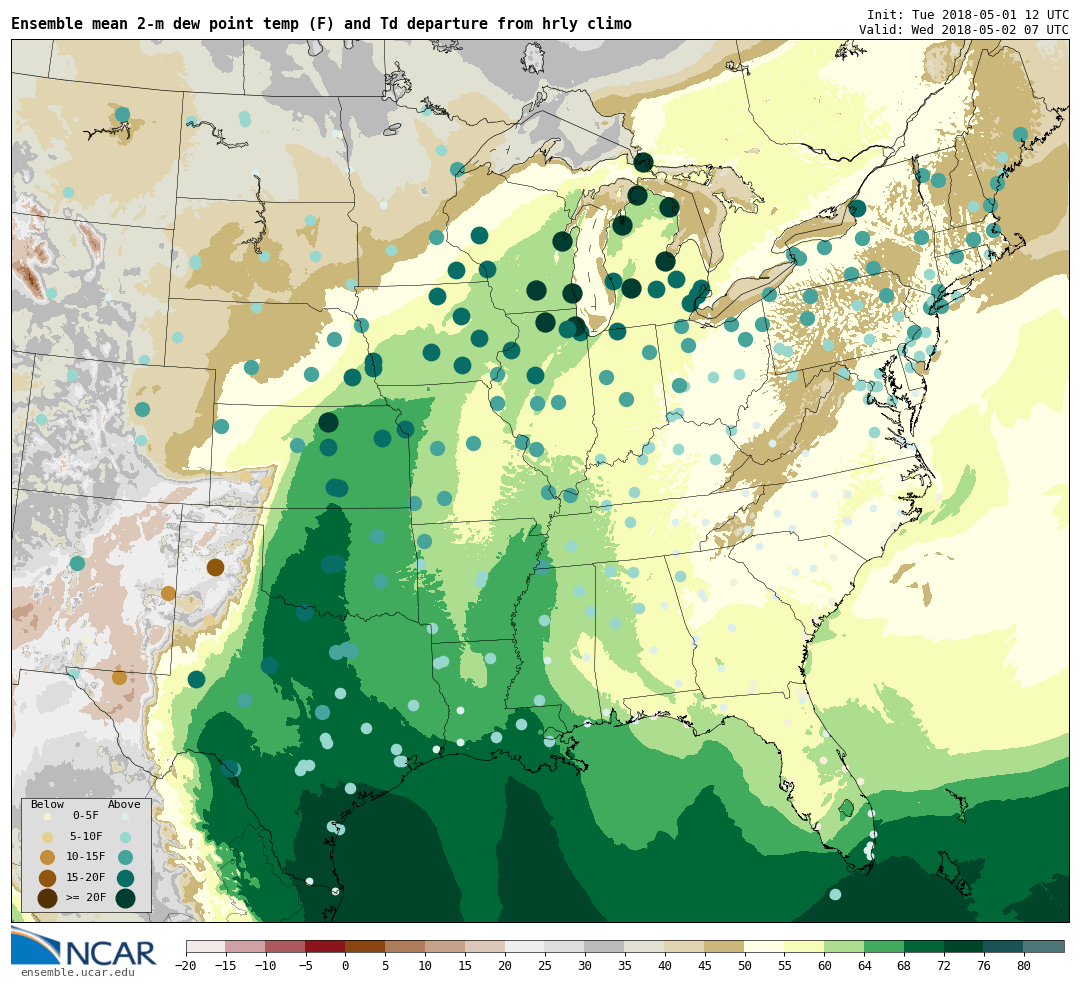Pick the 40 to 45 tan colorbar swatch
This screenshot has width=1080, height=985.
click(685, 947)
